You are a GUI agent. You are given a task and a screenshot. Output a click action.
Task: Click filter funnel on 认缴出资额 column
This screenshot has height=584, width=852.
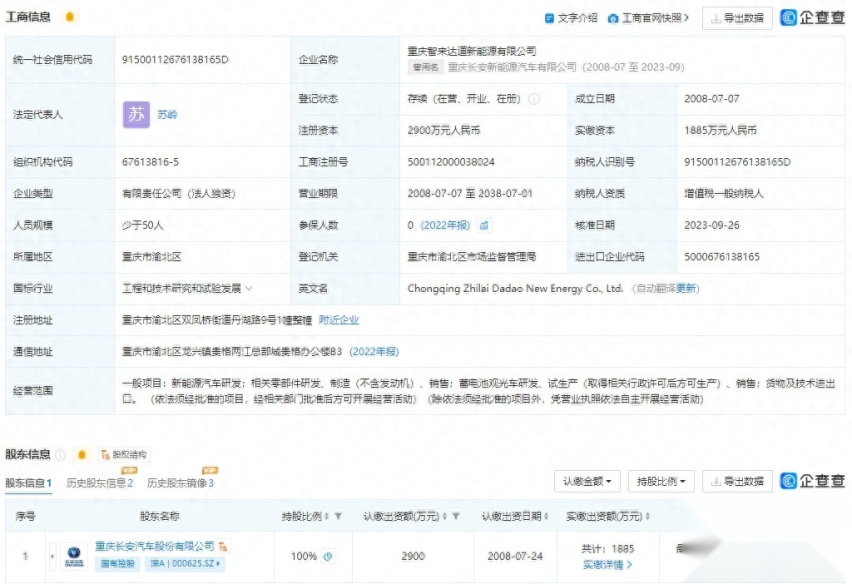(456, 516)
